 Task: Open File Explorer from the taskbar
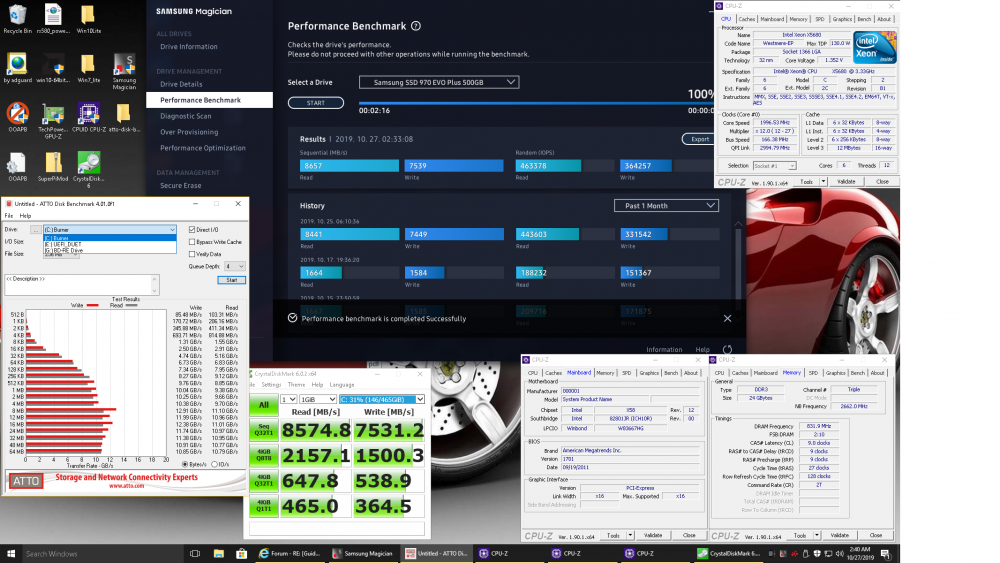(x=218, y=553)
